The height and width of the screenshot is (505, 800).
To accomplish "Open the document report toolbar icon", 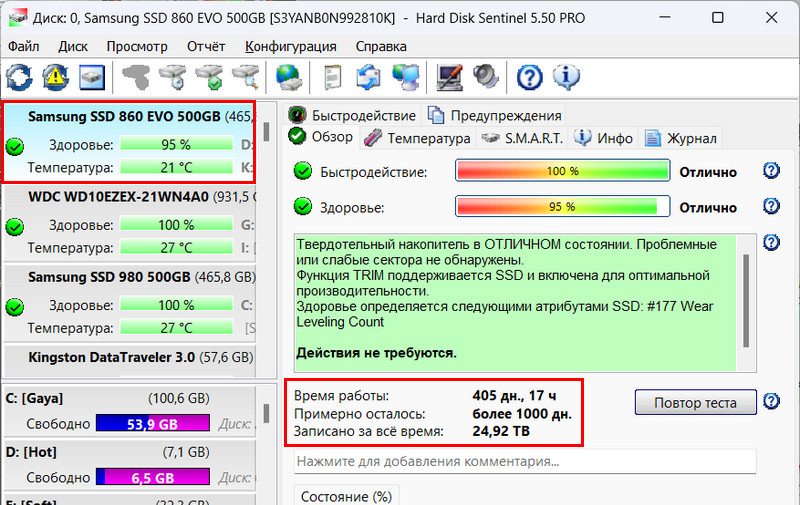I will [x=333, y=78].
